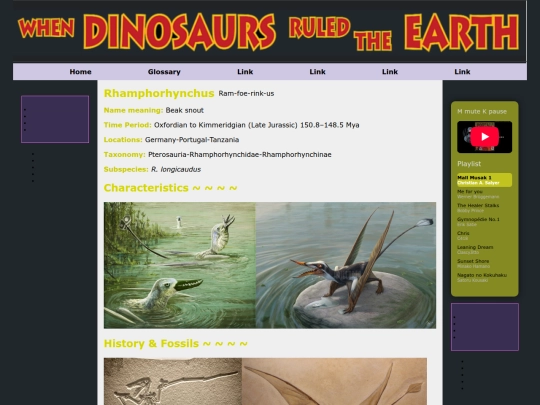Click the Pterosauria-Rhamphorhynchidae taxonomy text

click(x=240, y=155)
